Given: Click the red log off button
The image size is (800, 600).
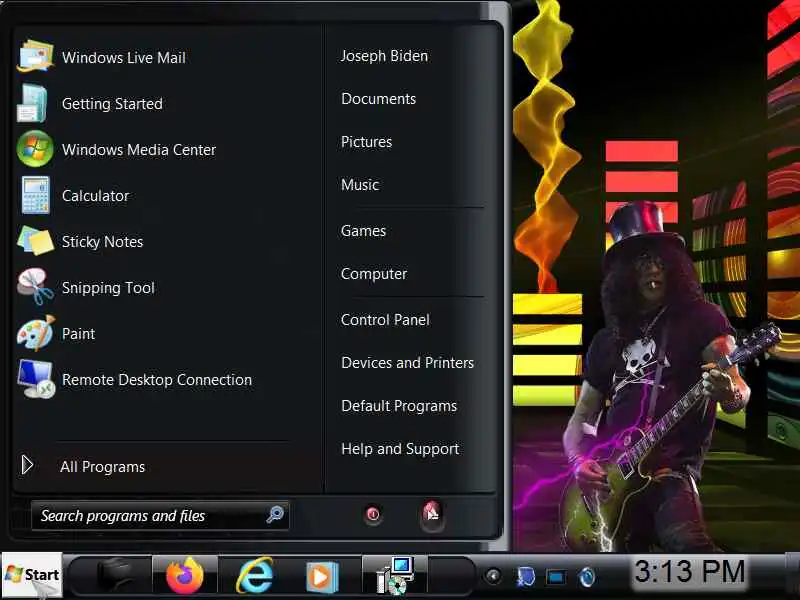Looking at the screenshot, I should click(432, 513).
